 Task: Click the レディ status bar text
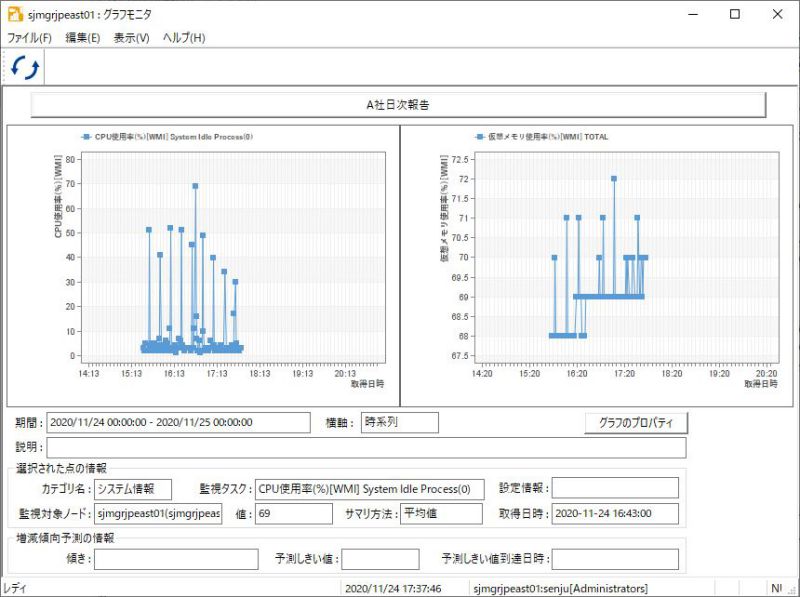coord(14,588)
